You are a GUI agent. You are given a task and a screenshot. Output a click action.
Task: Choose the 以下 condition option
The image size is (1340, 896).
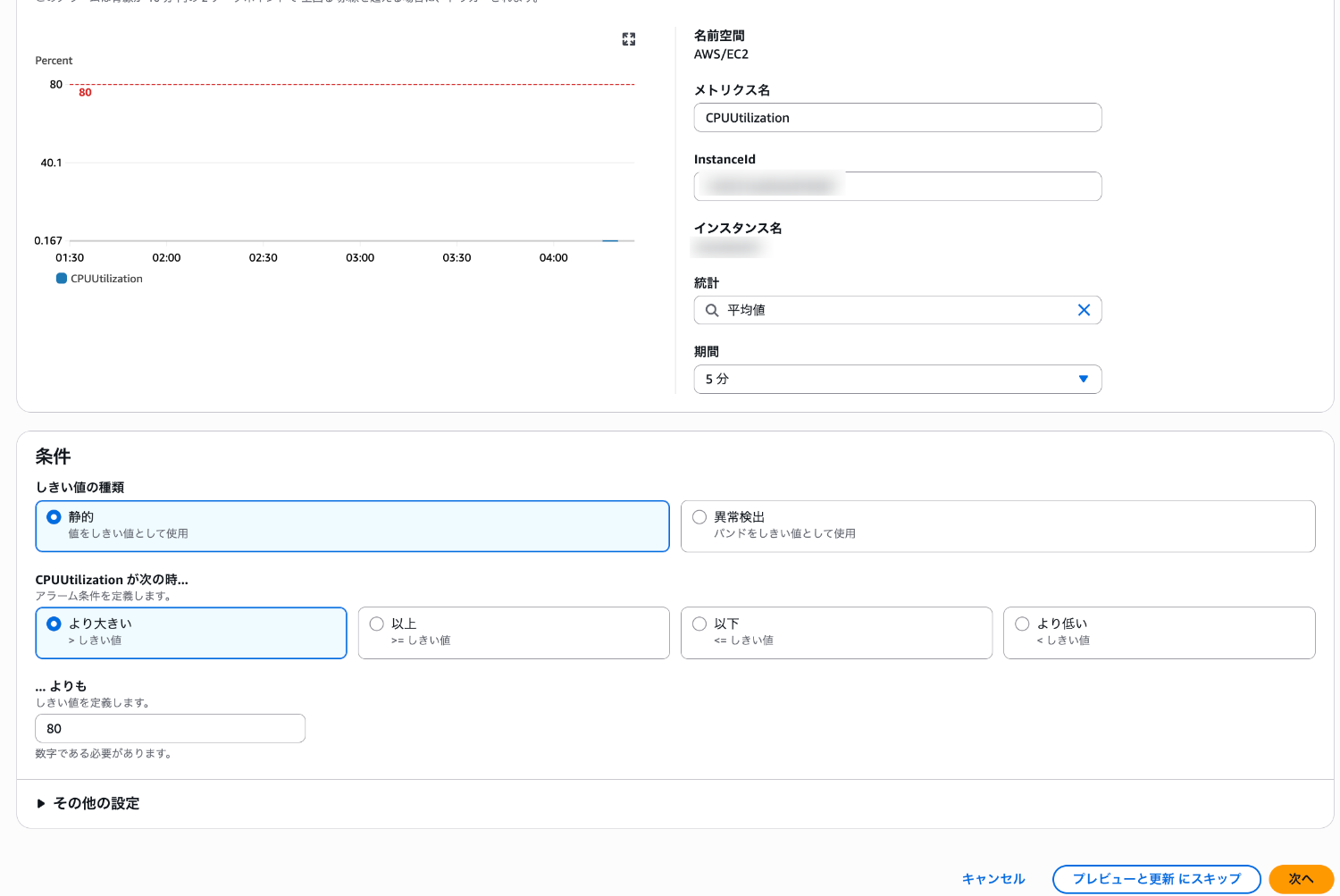click(x=699, y=624)
